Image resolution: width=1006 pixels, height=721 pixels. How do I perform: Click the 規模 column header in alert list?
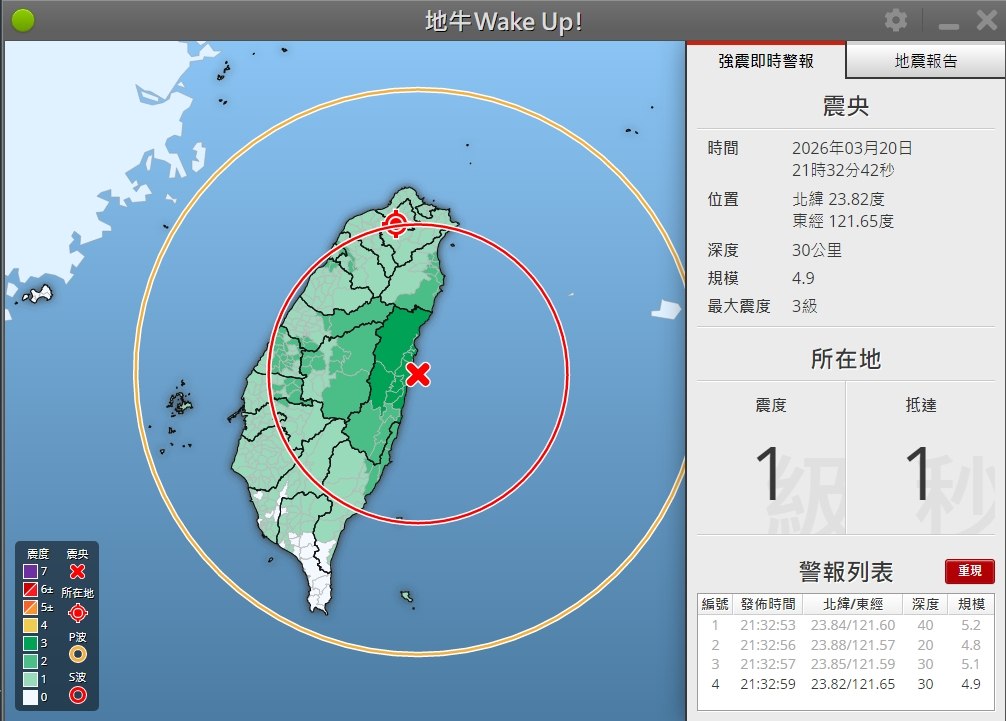pos(971,604)
